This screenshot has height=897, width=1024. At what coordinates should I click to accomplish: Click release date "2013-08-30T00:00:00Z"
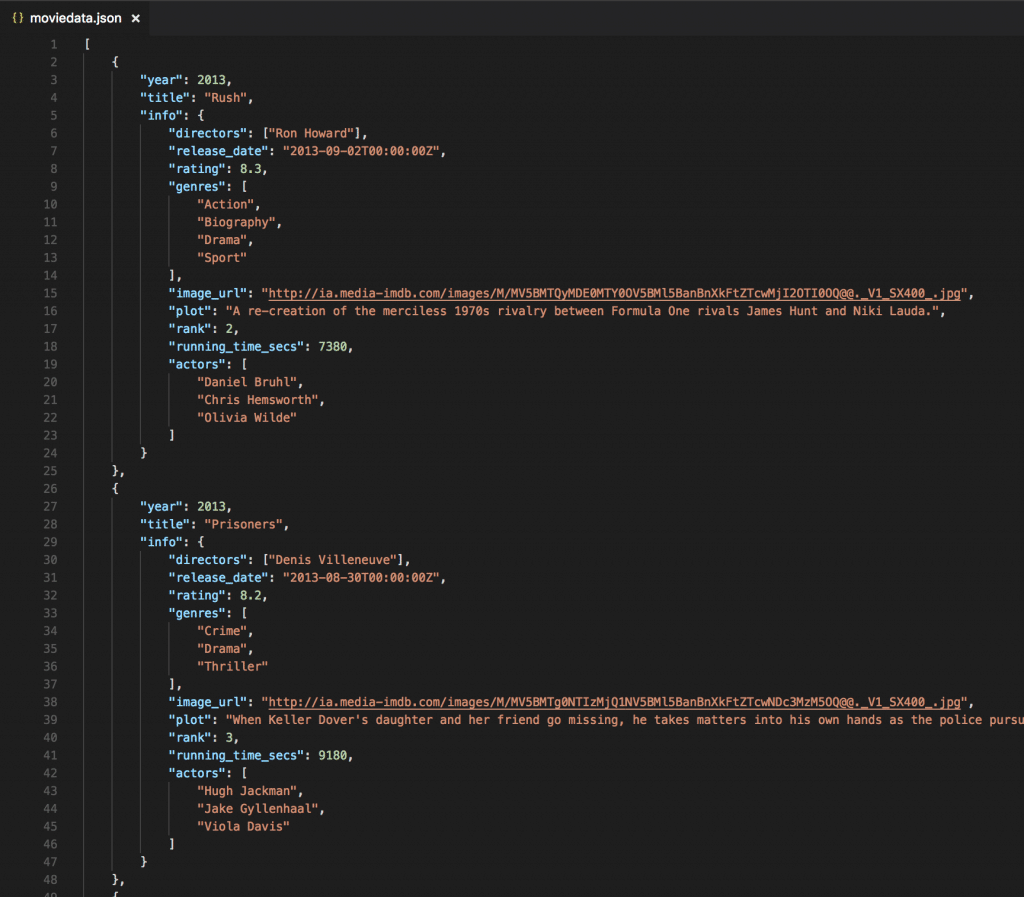coord(361,578)
